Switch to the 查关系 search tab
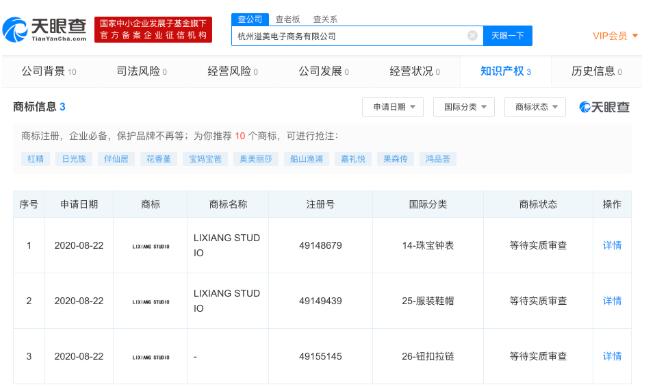 pyautogui.click(x=325, y=19)
